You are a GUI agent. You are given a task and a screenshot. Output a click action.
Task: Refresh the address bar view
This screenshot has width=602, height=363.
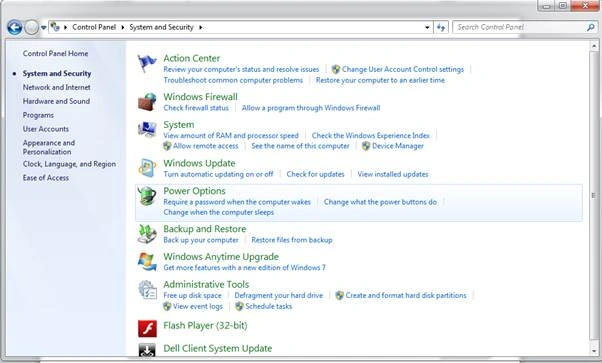[441, 27]
